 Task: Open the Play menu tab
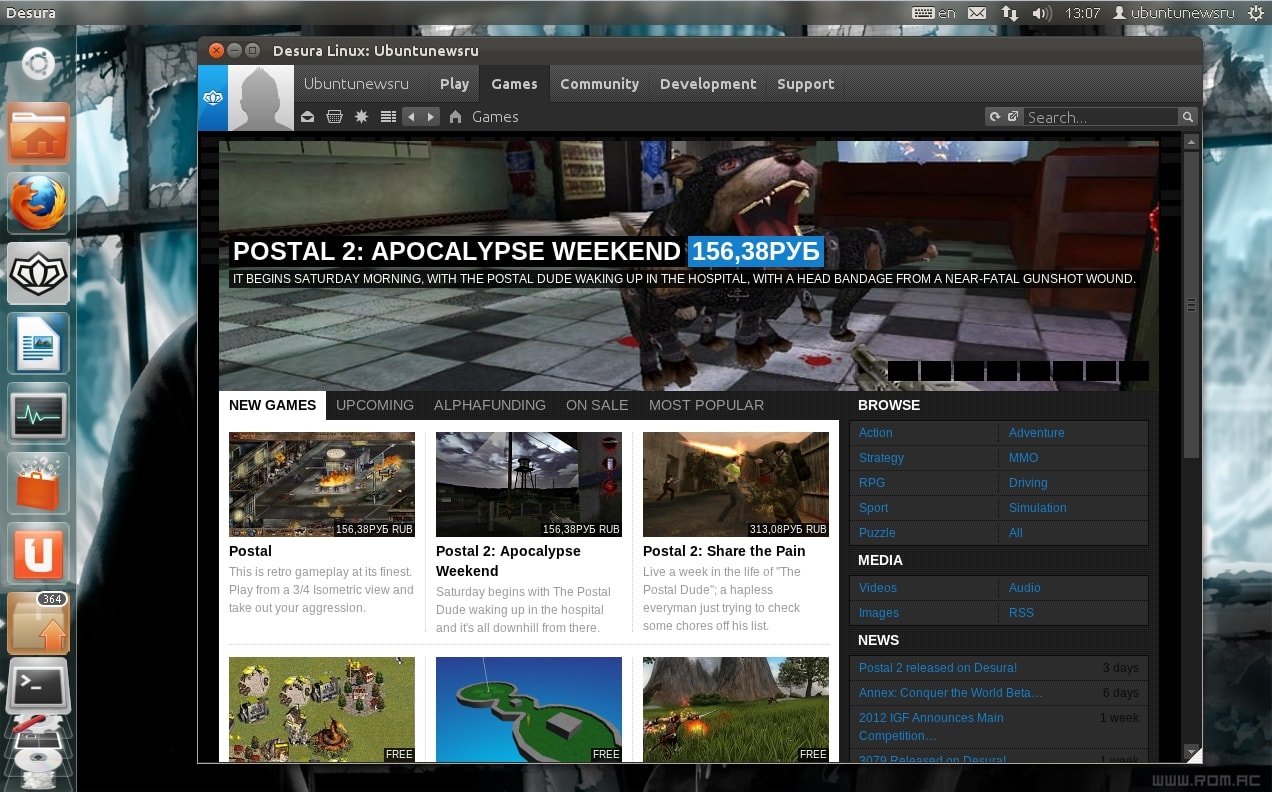(x=454, y=84)
